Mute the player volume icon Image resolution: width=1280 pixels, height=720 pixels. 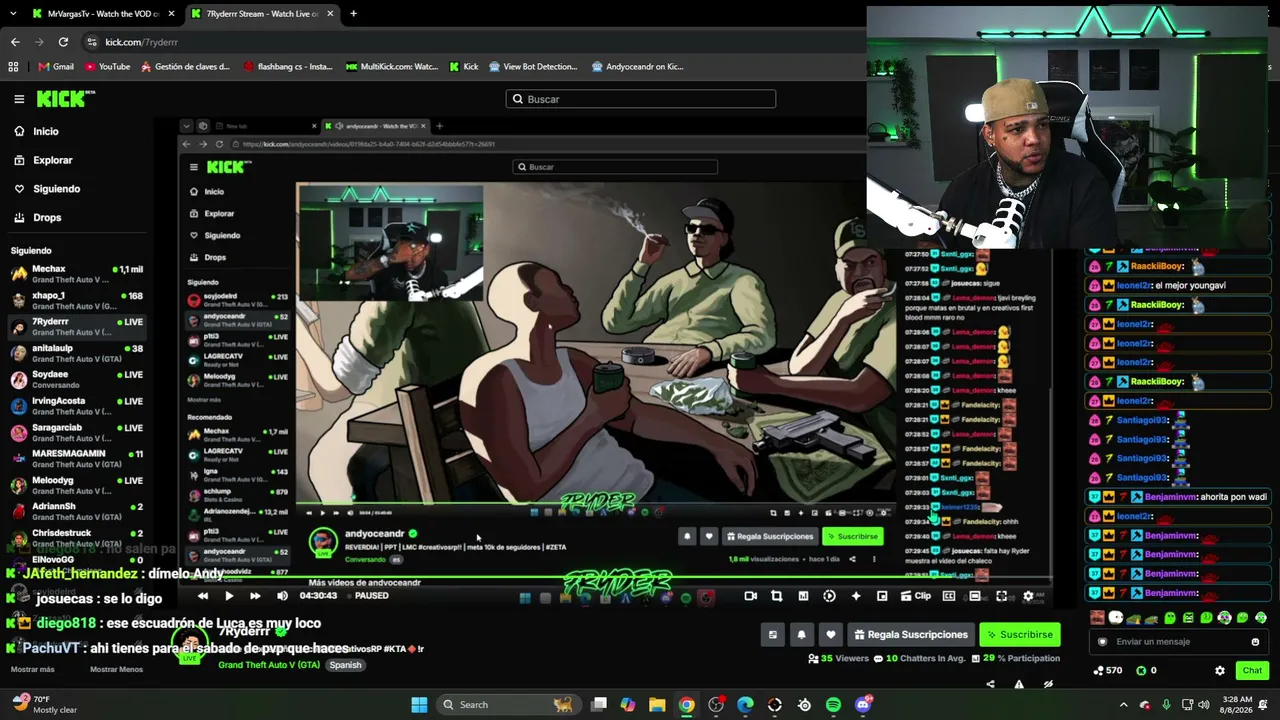(282, 596)
